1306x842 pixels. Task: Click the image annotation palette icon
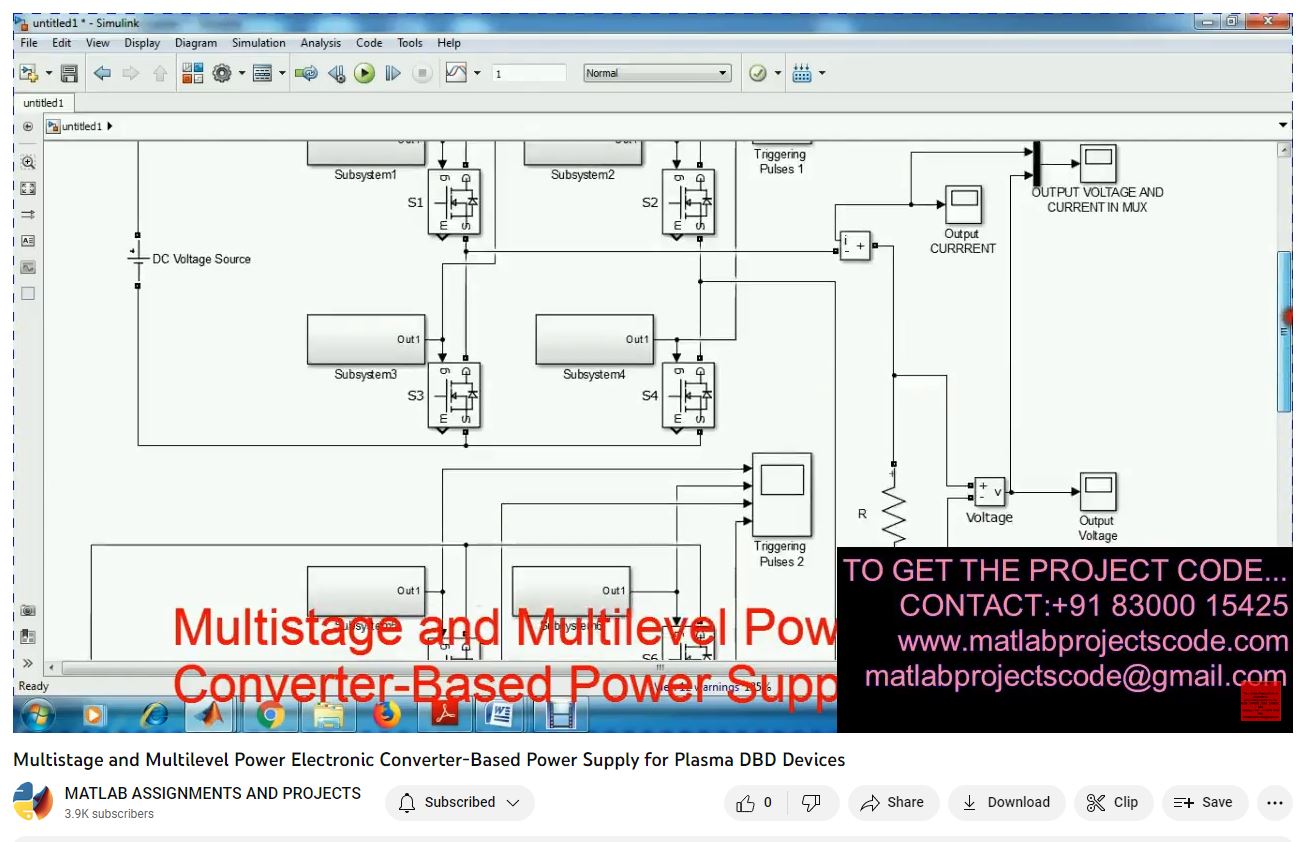pyautogui.click(x=28, y=267)
